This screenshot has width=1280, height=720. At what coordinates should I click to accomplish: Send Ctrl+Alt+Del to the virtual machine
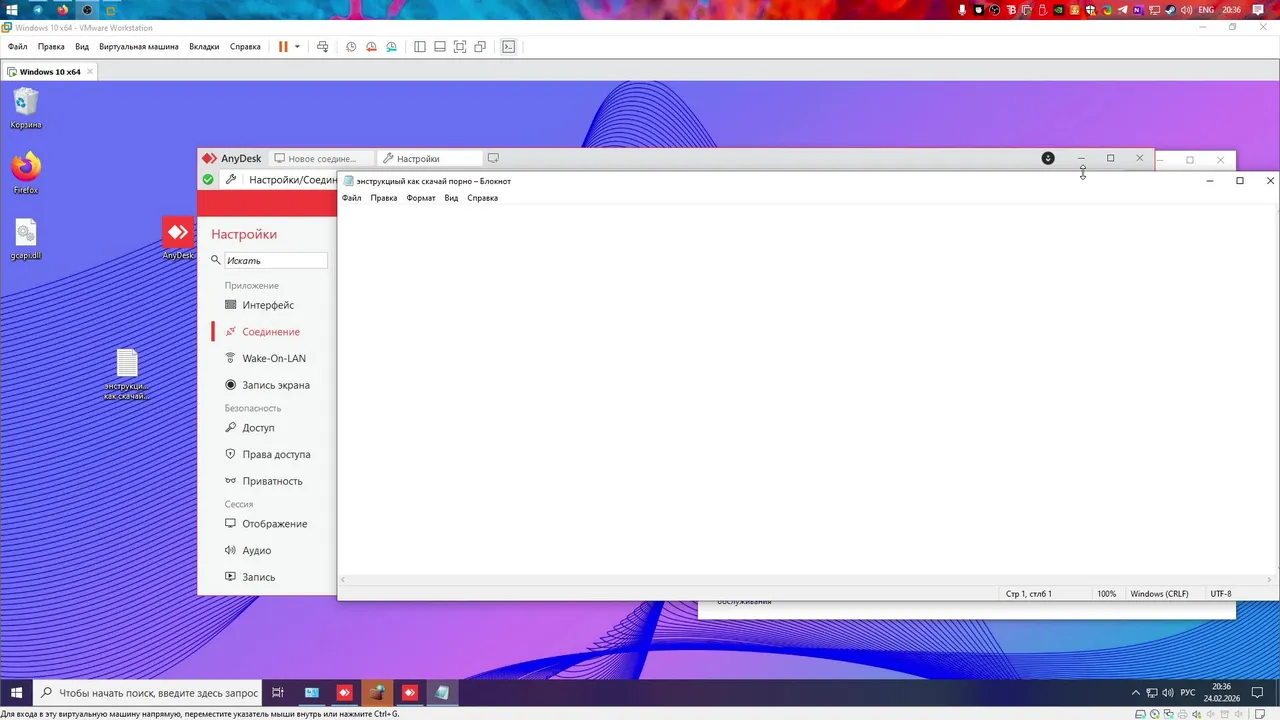tap(322, 46)
